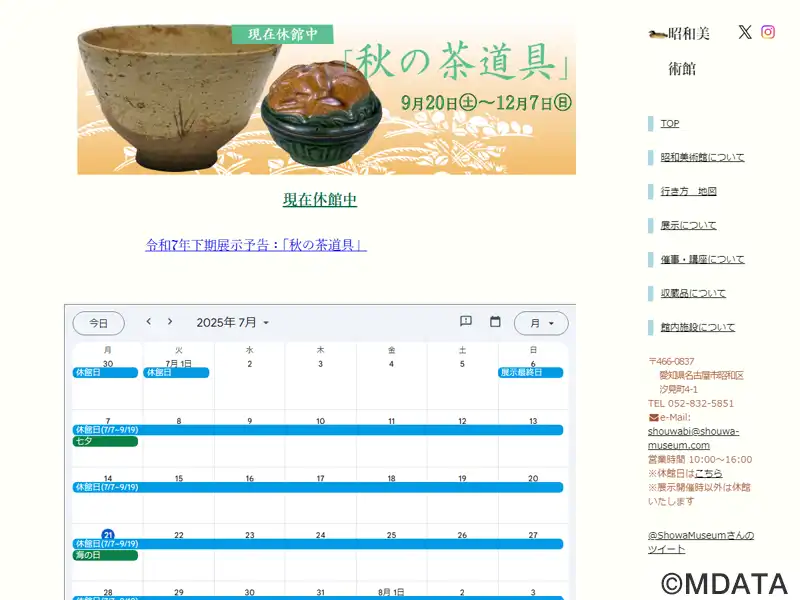Click the 秋の茶道具 banner image
The height and width of the screenshot is (600, 800).
tap(327, 98)
